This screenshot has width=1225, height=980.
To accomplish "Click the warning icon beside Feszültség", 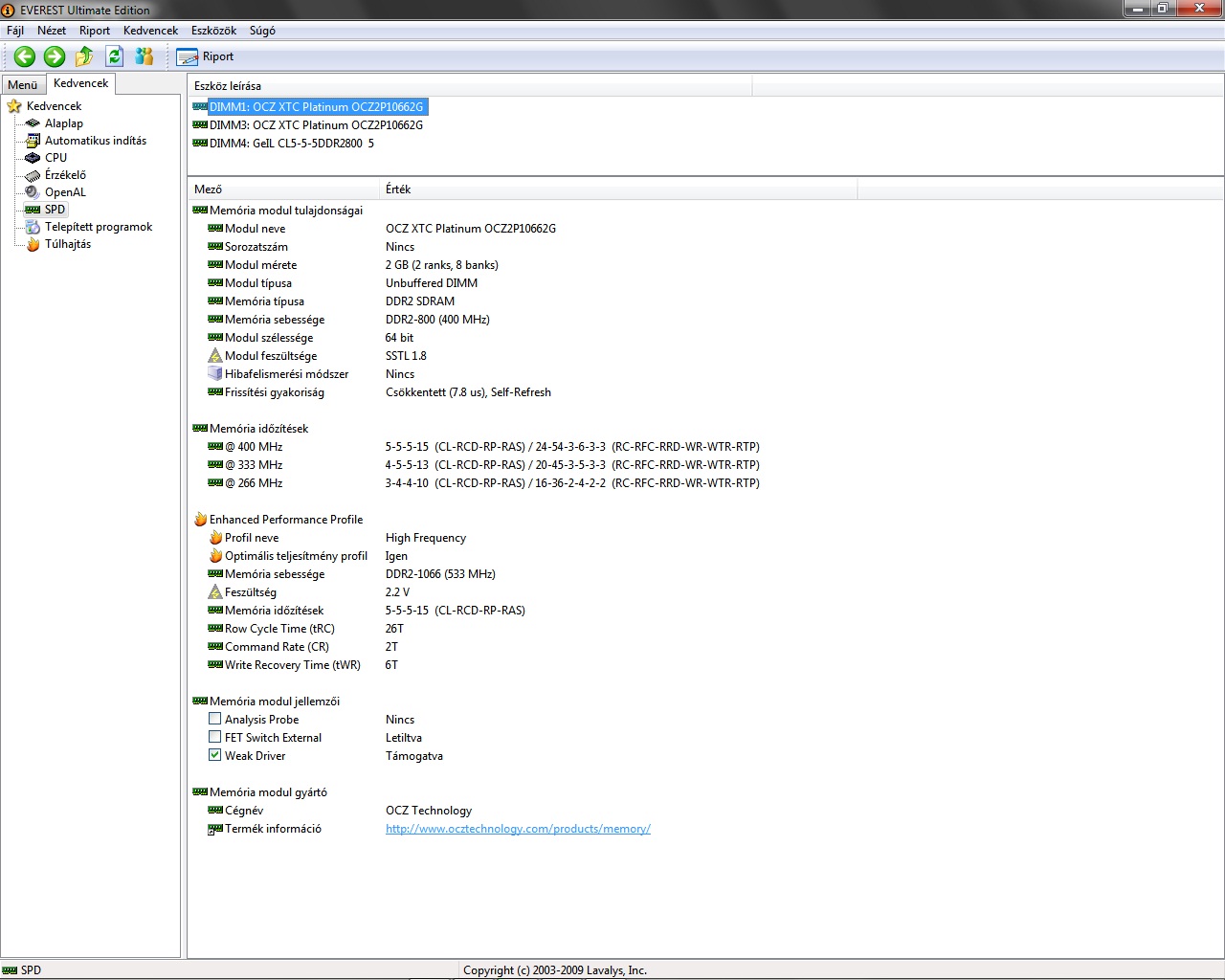I will tap(215, 592).
